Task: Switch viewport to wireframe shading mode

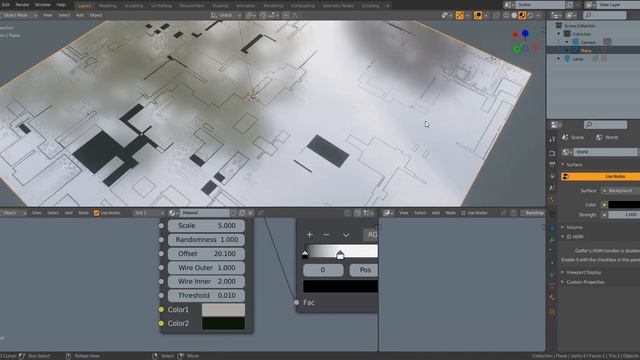Action: (x=506, y=16)
